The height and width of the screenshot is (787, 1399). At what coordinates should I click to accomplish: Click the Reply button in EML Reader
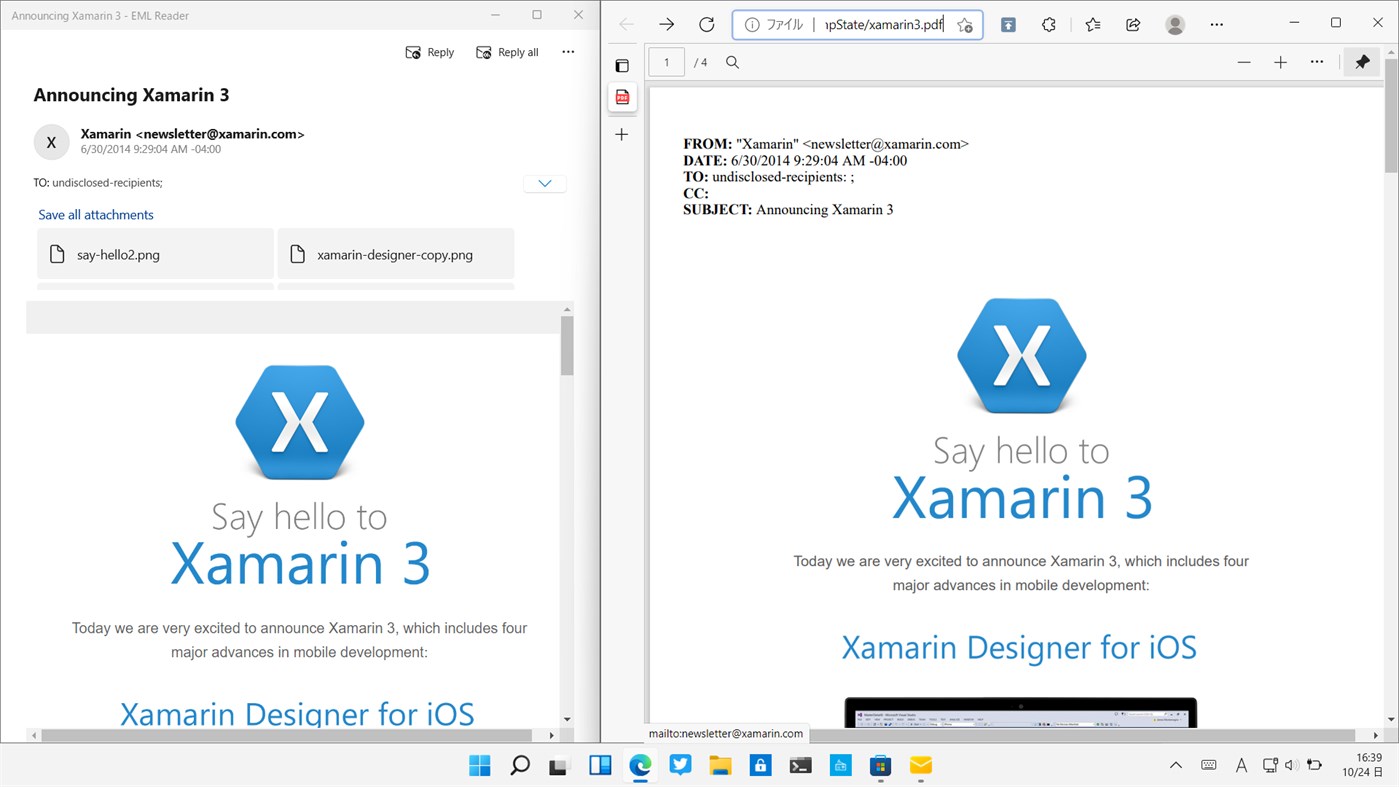[429, 51]
